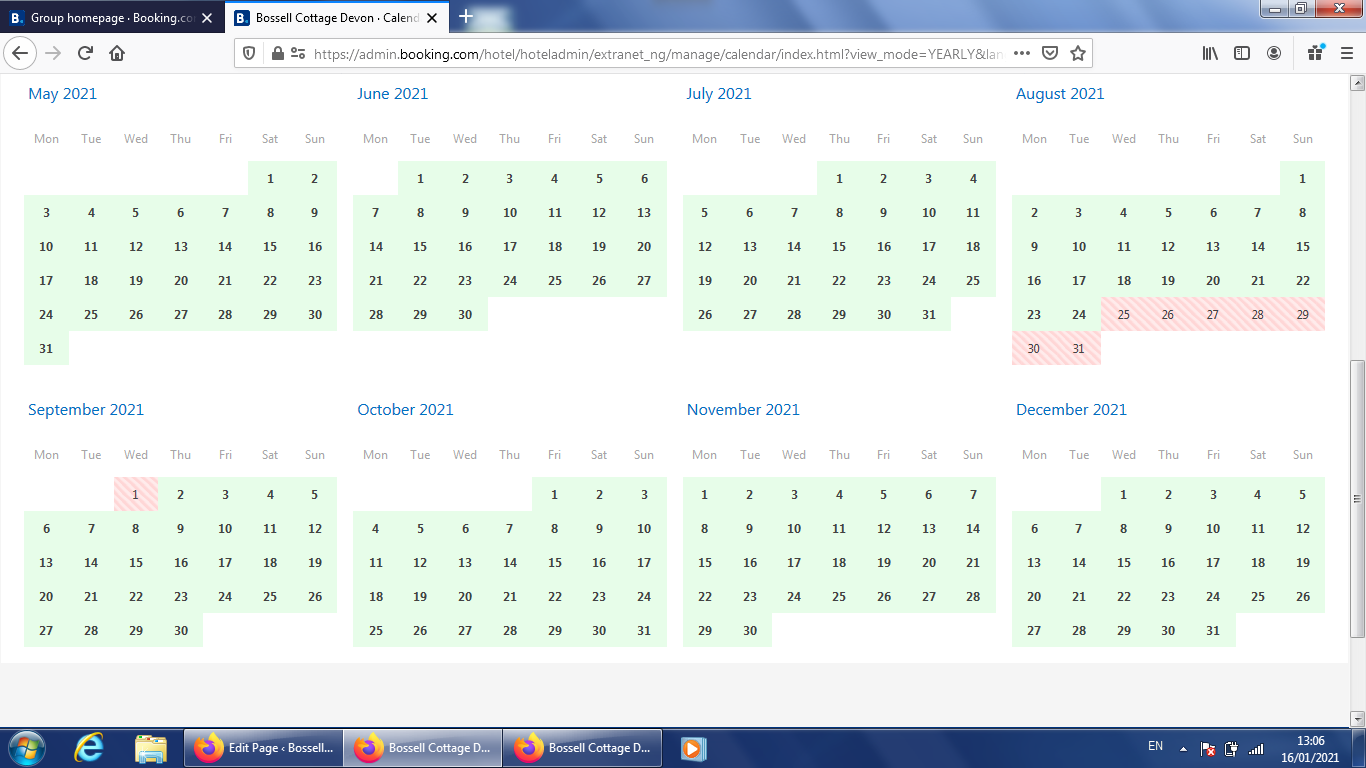Open the hamburger application menu
The height and width of the screenshot is (768, 1366).
(1346, 54)
